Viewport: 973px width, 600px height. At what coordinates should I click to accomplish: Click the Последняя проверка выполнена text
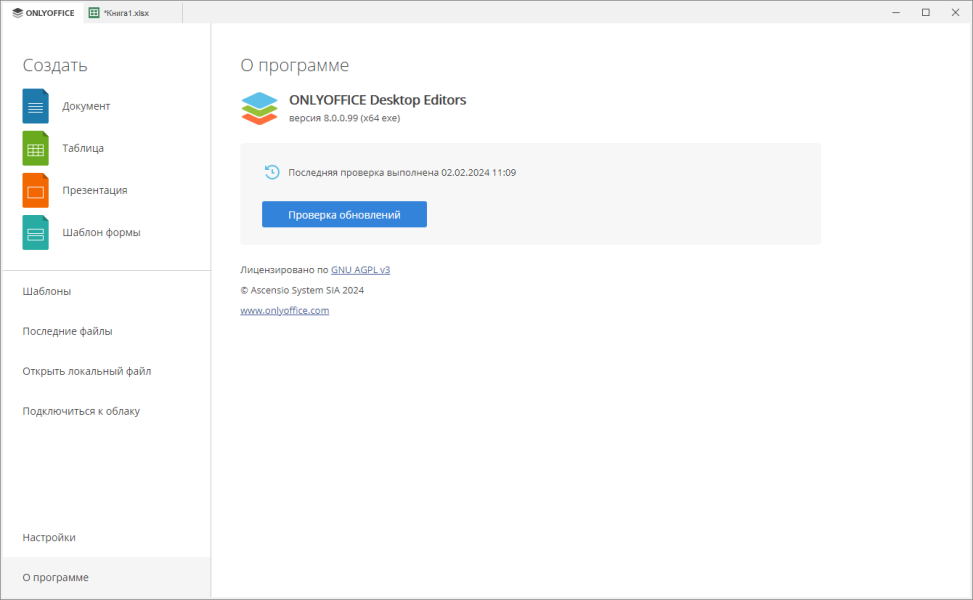tap(402, 172)
